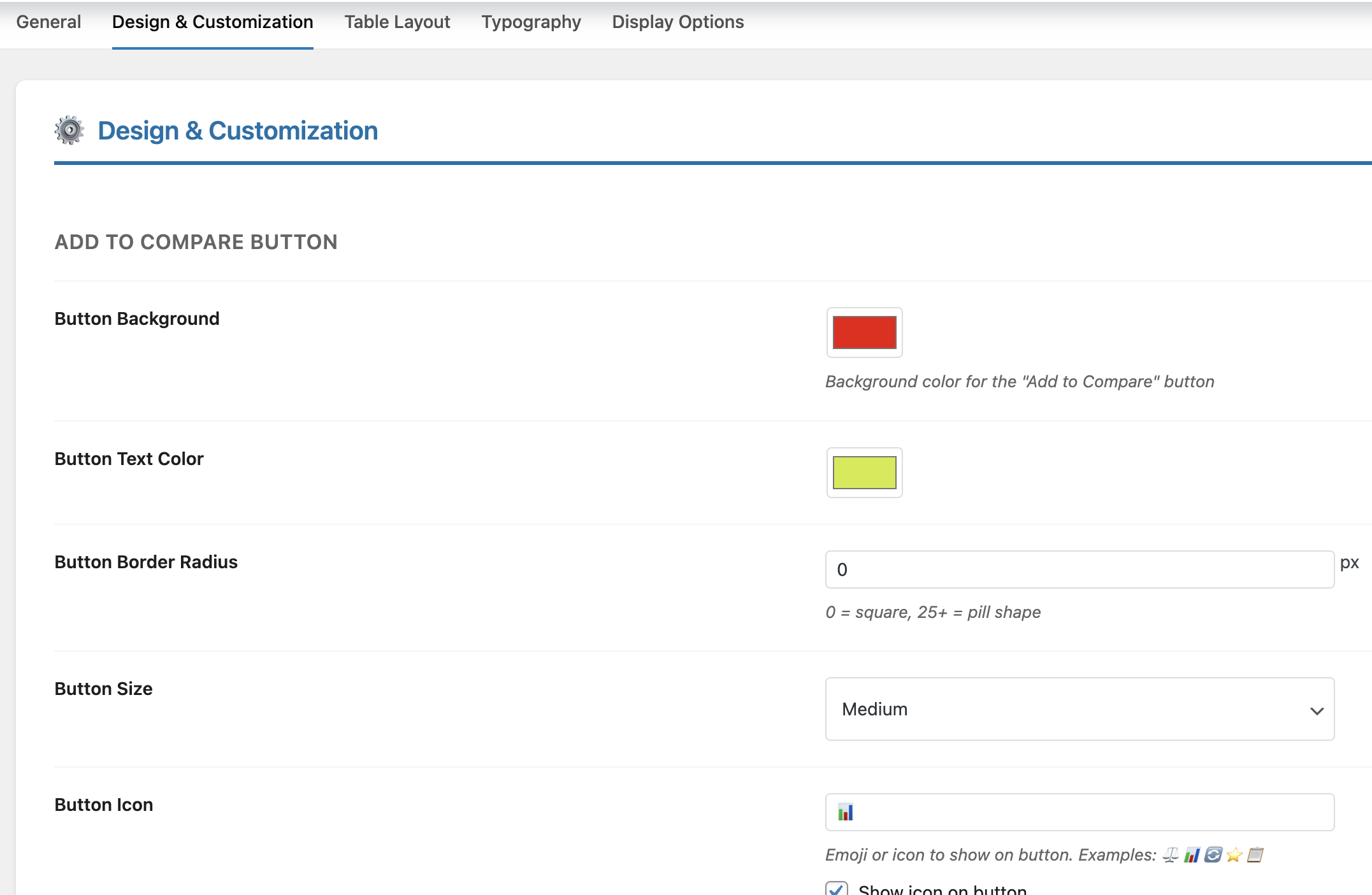Open the Table Layout tab

(397, 22)
